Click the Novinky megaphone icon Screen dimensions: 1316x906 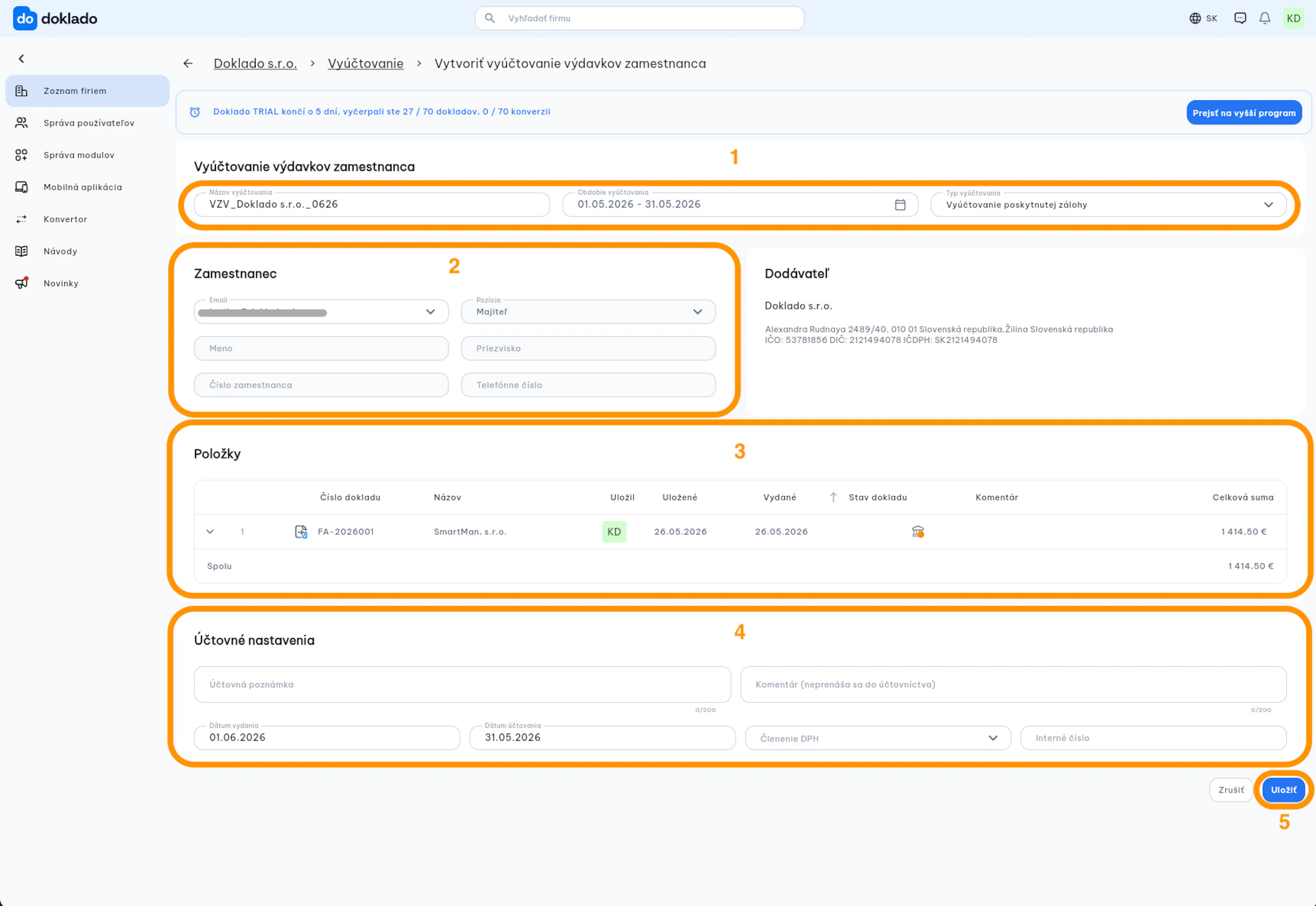22,283
